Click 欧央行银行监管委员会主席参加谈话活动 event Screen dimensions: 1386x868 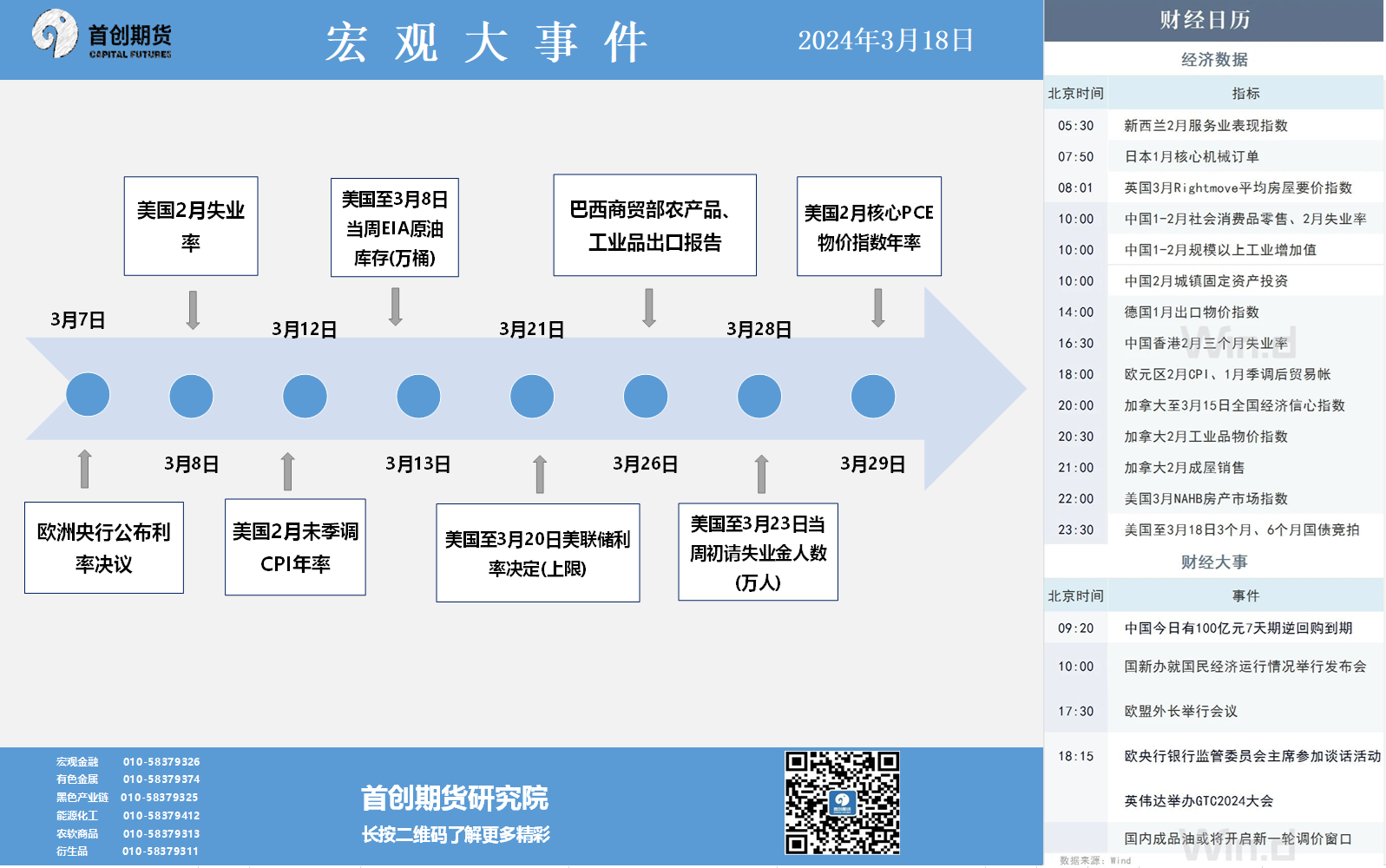coord(1213,756)
